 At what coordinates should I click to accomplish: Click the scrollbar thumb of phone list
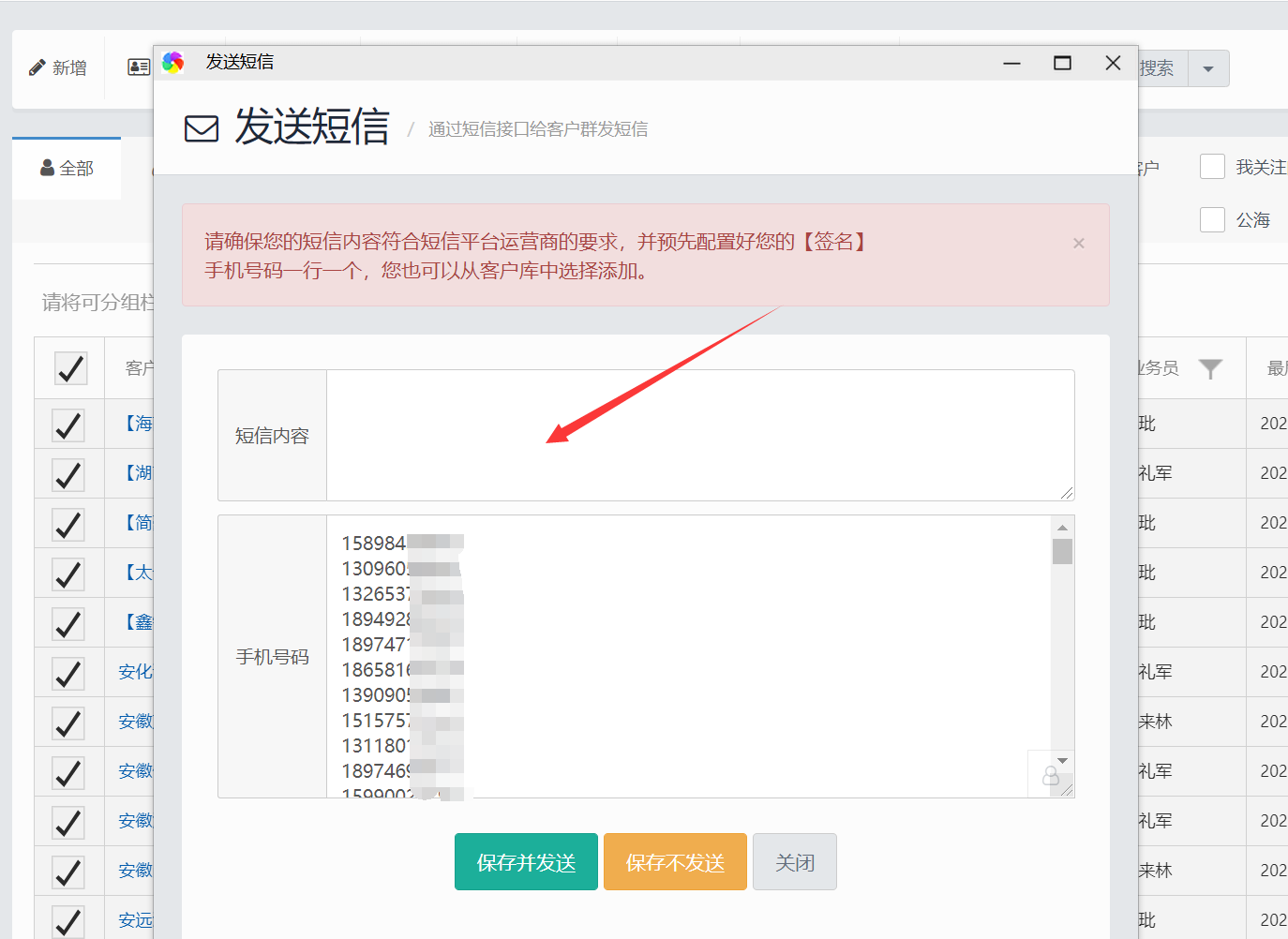pyautogui.click(x=1062, y=551)
